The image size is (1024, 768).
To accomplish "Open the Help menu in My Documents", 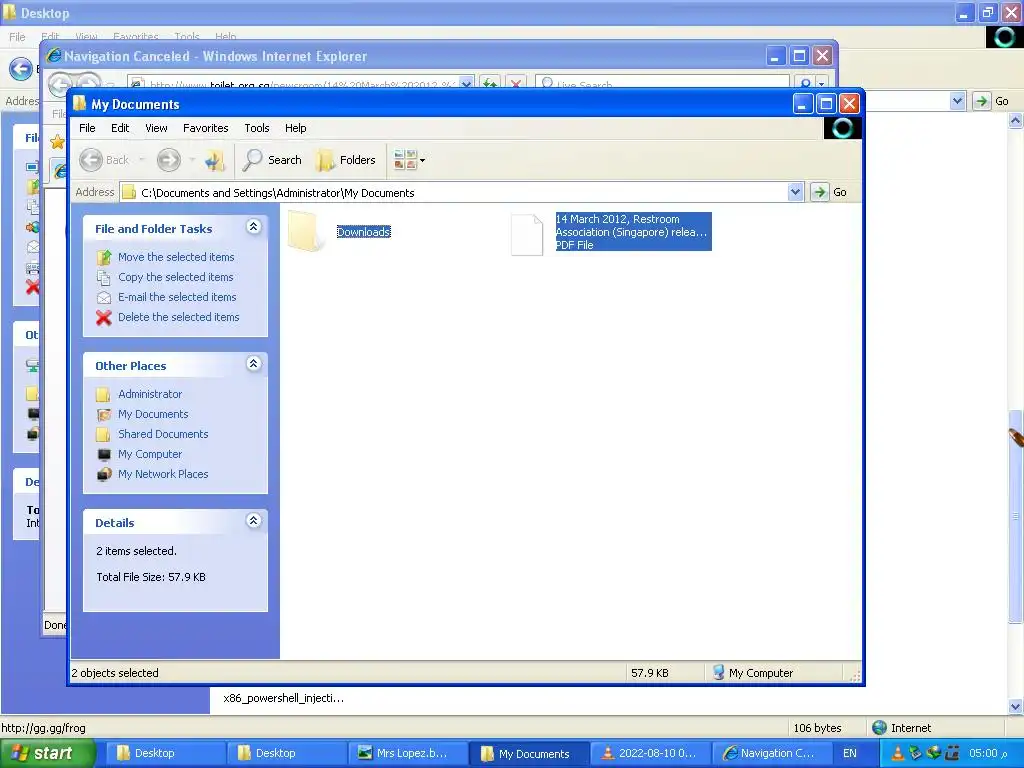I will coord(295,128).
